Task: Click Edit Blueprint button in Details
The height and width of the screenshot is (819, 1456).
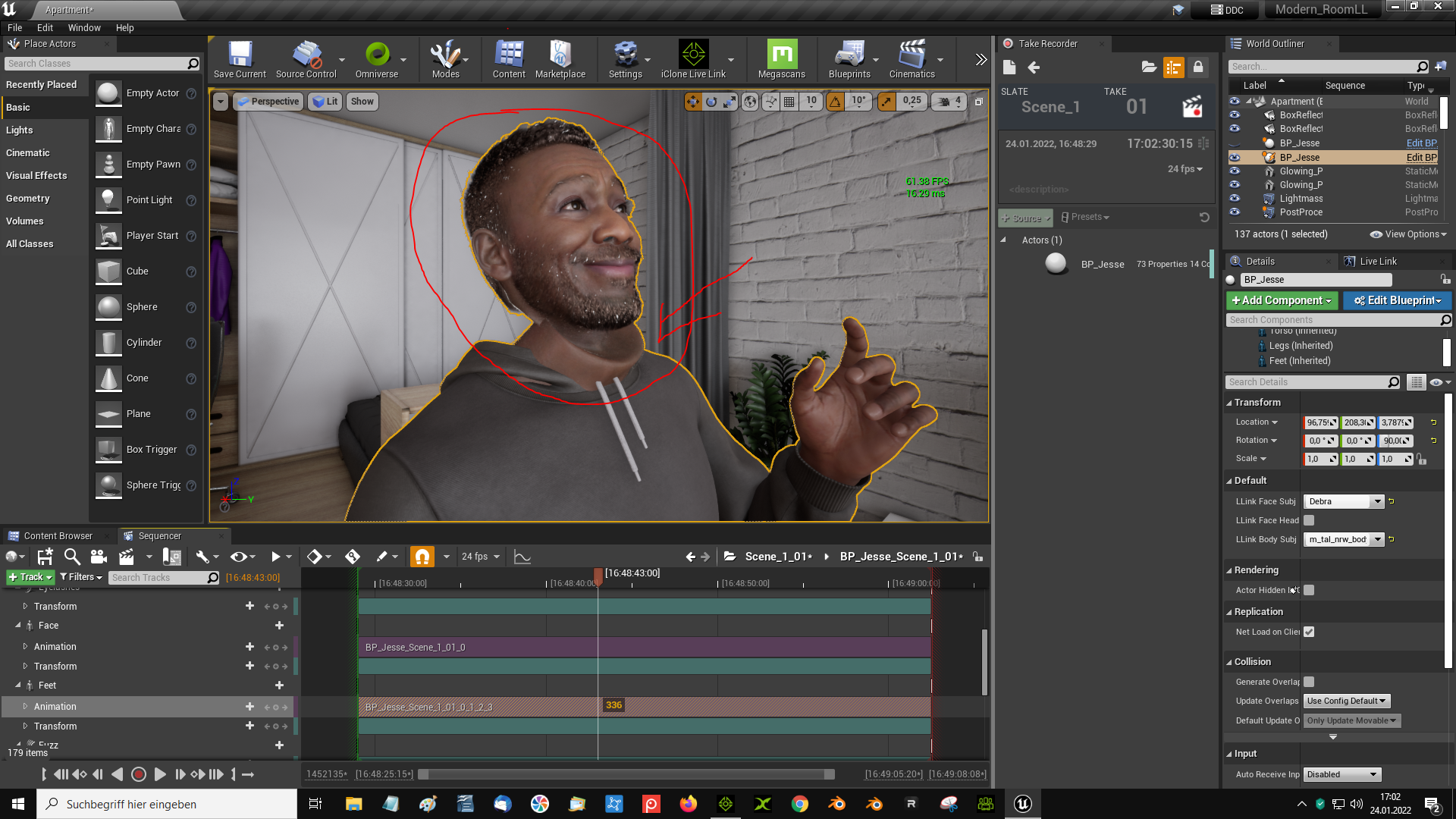Action: coord(1396,300)
